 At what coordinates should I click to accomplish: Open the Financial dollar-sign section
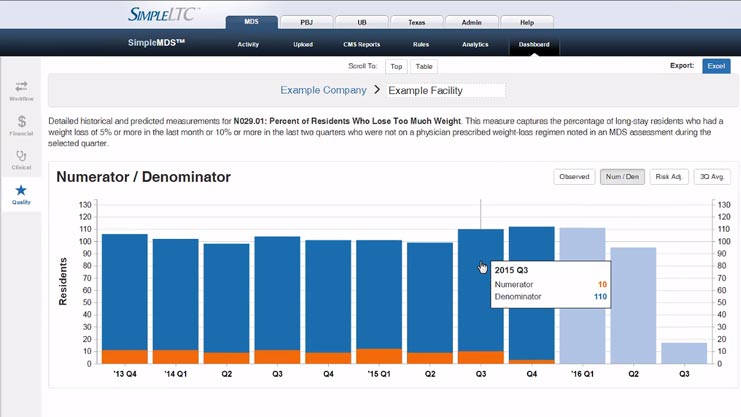click(21, 124)
